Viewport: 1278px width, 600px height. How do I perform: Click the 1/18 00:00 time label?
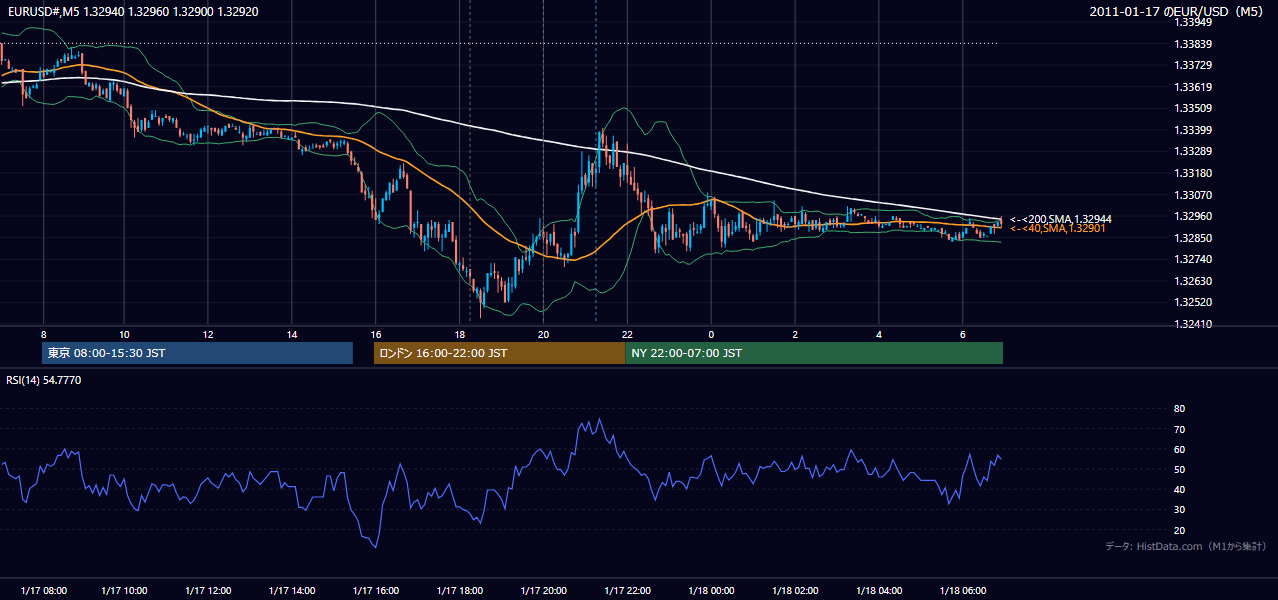point(711,591)
